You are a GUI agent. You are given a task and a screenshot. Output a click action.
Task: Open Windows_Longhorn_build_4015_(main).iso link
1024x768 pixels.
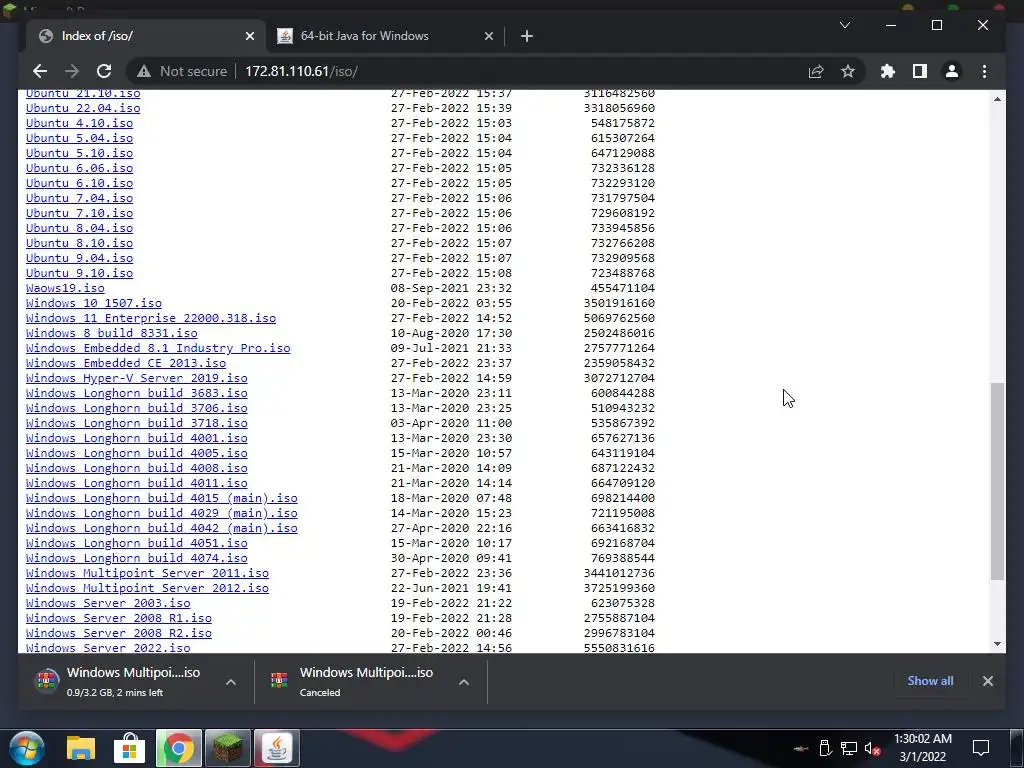tap(161, 499)
